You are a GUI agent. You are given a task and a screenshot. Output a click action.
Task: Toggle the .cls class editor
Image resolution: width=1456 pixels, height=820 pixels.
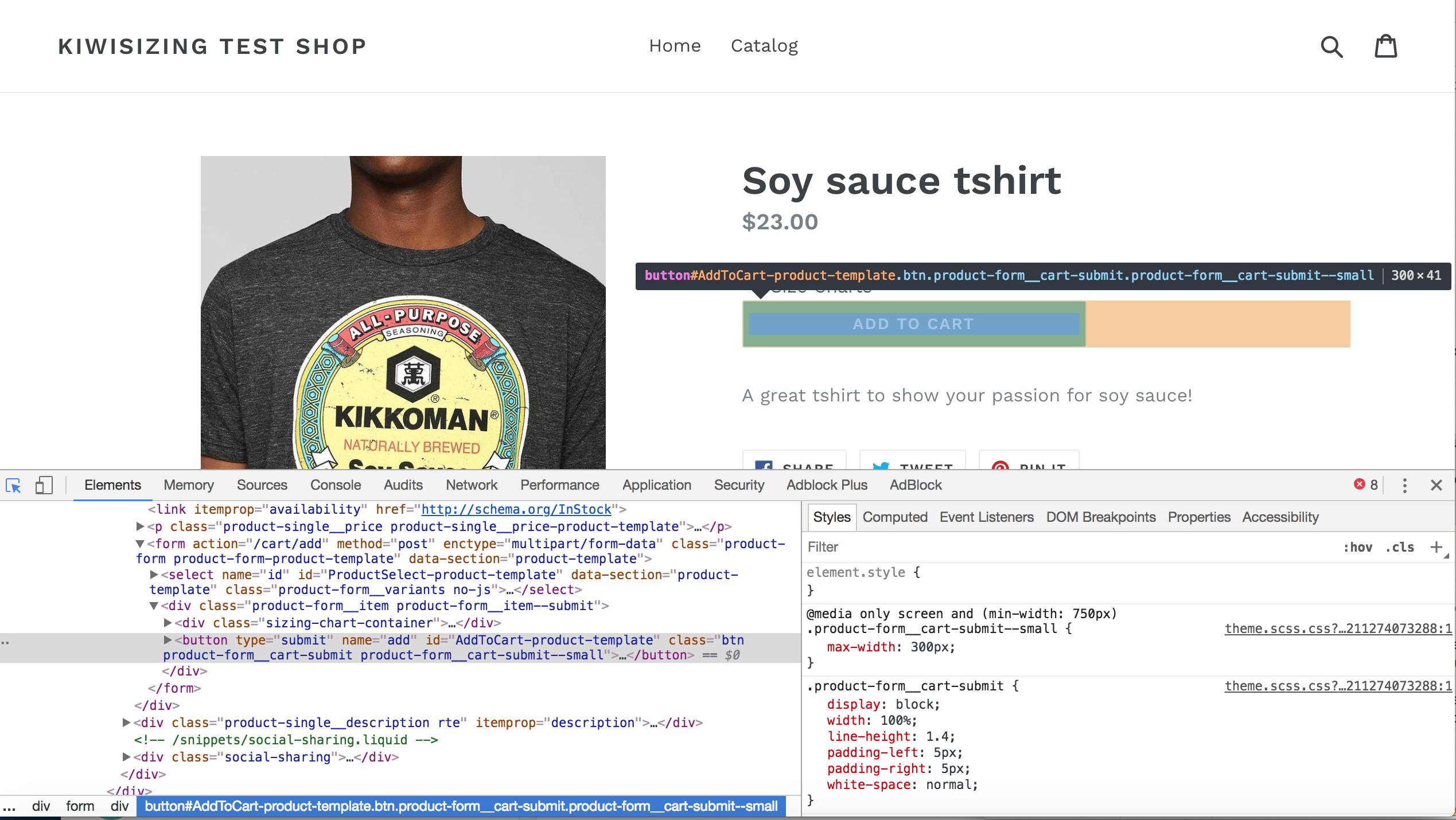click(x=1400, y=548)
